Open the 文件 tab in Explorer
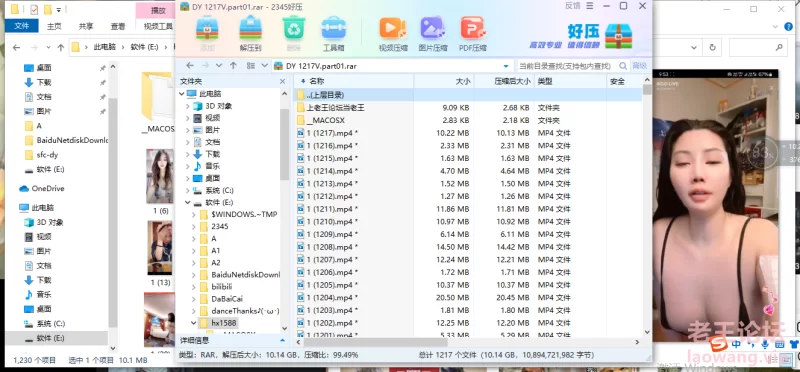This screenshot has width=800, height=372. [21, 26]
